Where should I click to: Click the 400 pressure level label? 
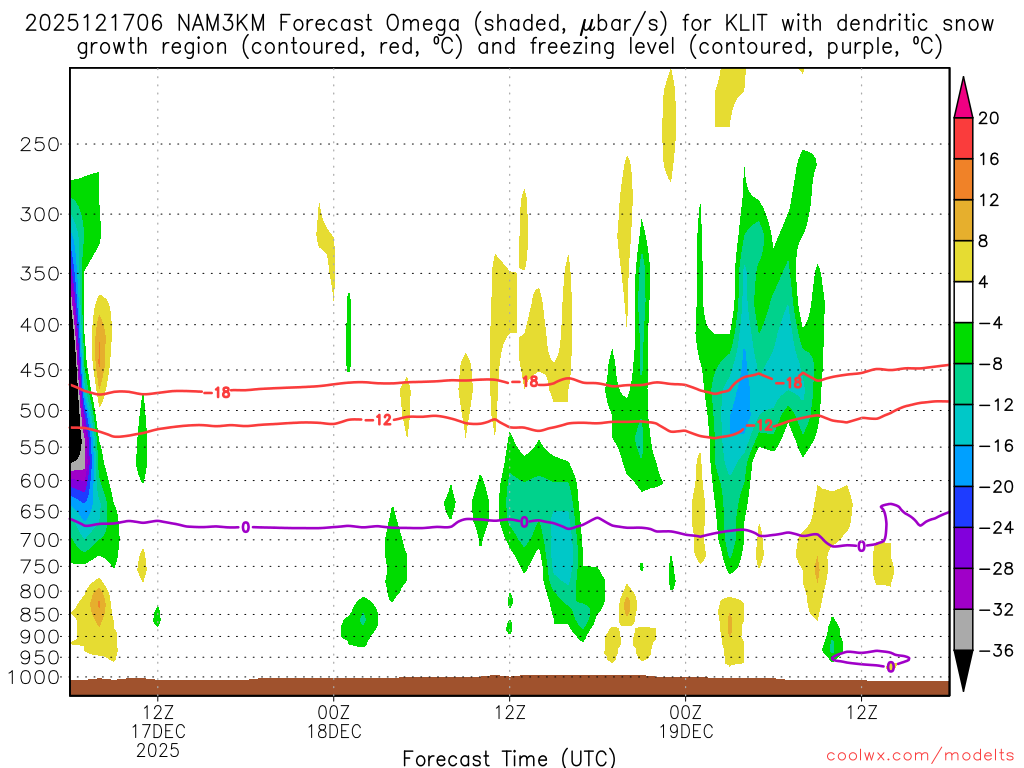(40, 325)
